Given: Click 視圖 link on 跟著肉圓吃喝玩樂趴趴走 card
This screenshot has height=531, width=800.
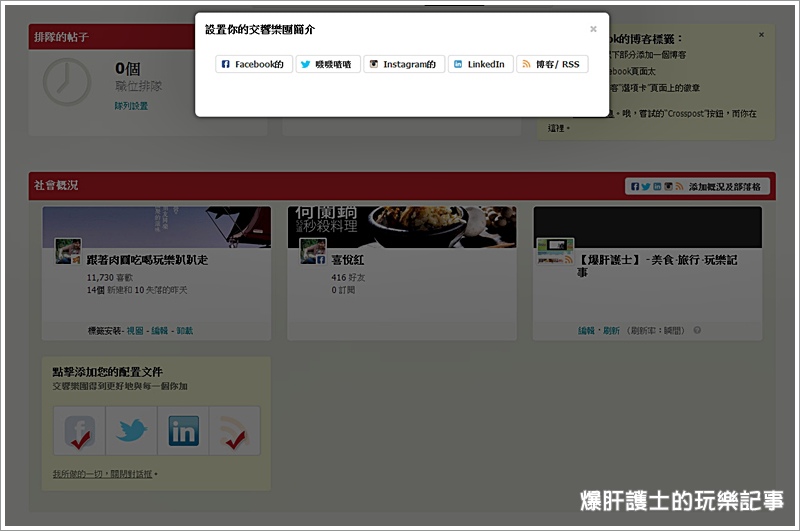Looking at the screenshot, I should tap(135, 331).
